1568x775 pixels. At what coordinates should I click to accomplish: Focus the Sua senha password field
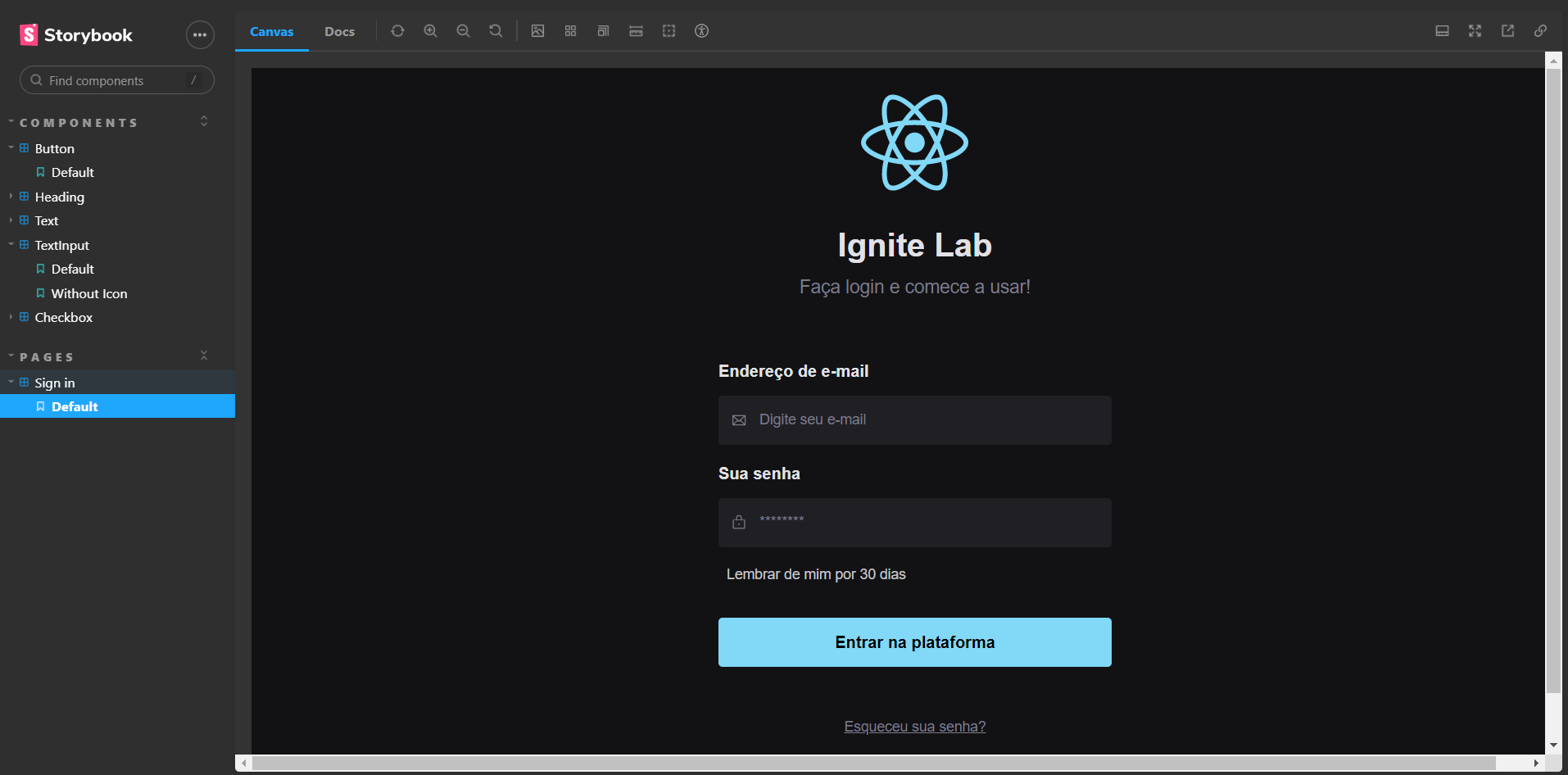coord(915,523)
